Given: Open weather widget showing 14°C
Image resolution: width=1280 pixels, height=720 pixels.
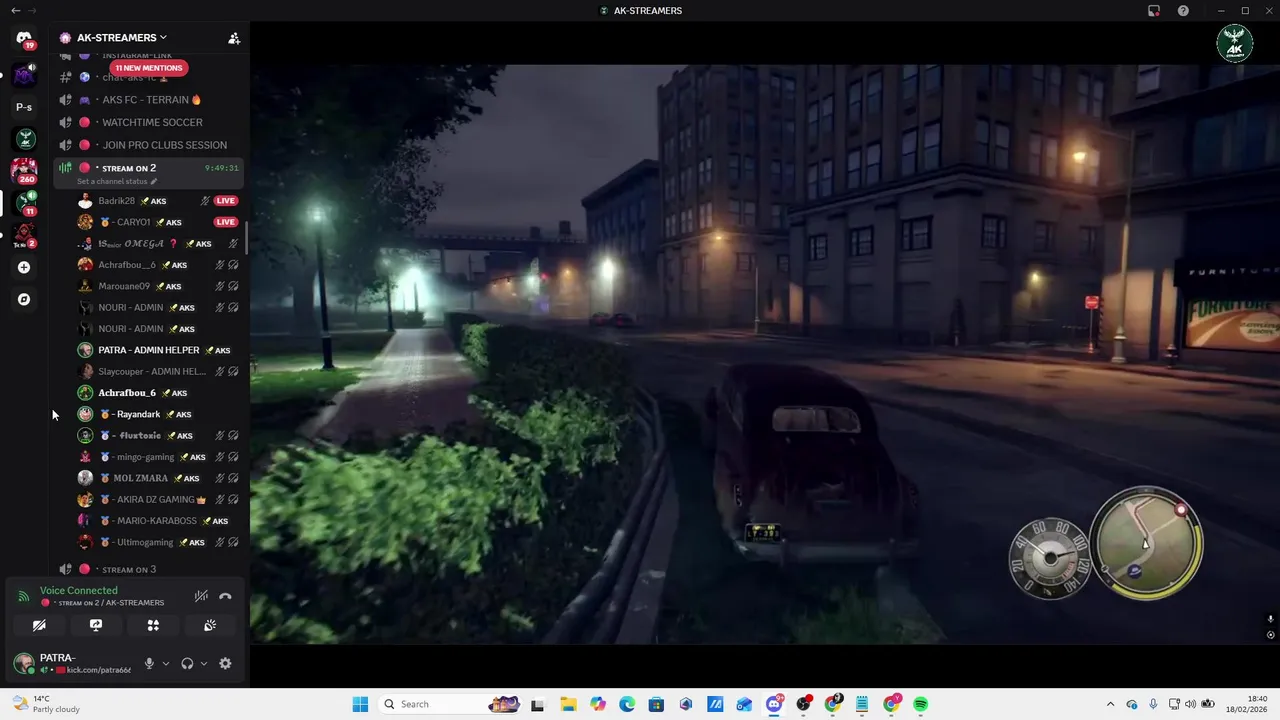Looking at the screenshot, I should [x=44, y=704].
